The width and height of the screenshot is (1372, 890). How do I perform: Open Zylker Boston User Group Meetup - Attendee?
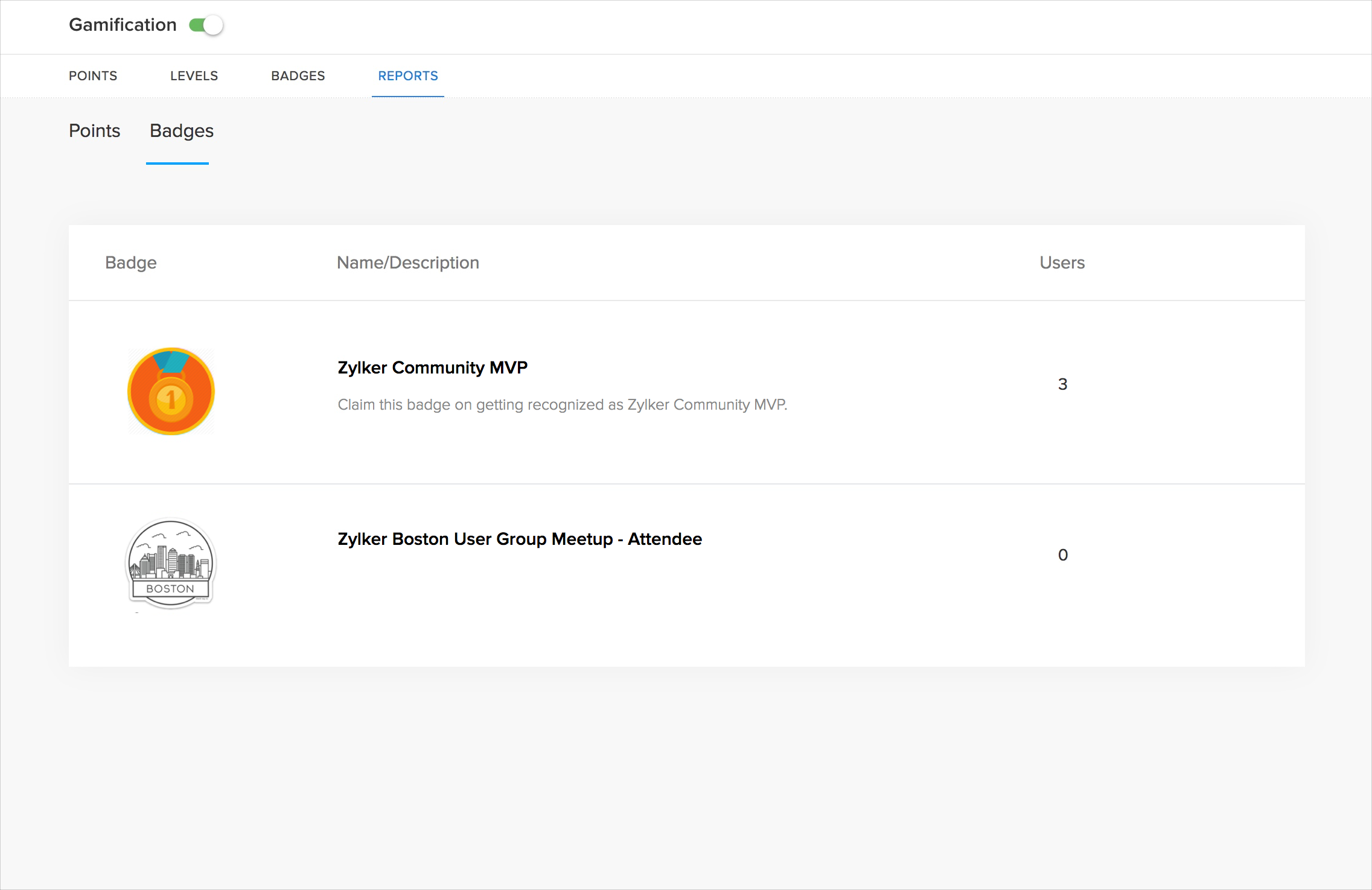click(520, 539)
